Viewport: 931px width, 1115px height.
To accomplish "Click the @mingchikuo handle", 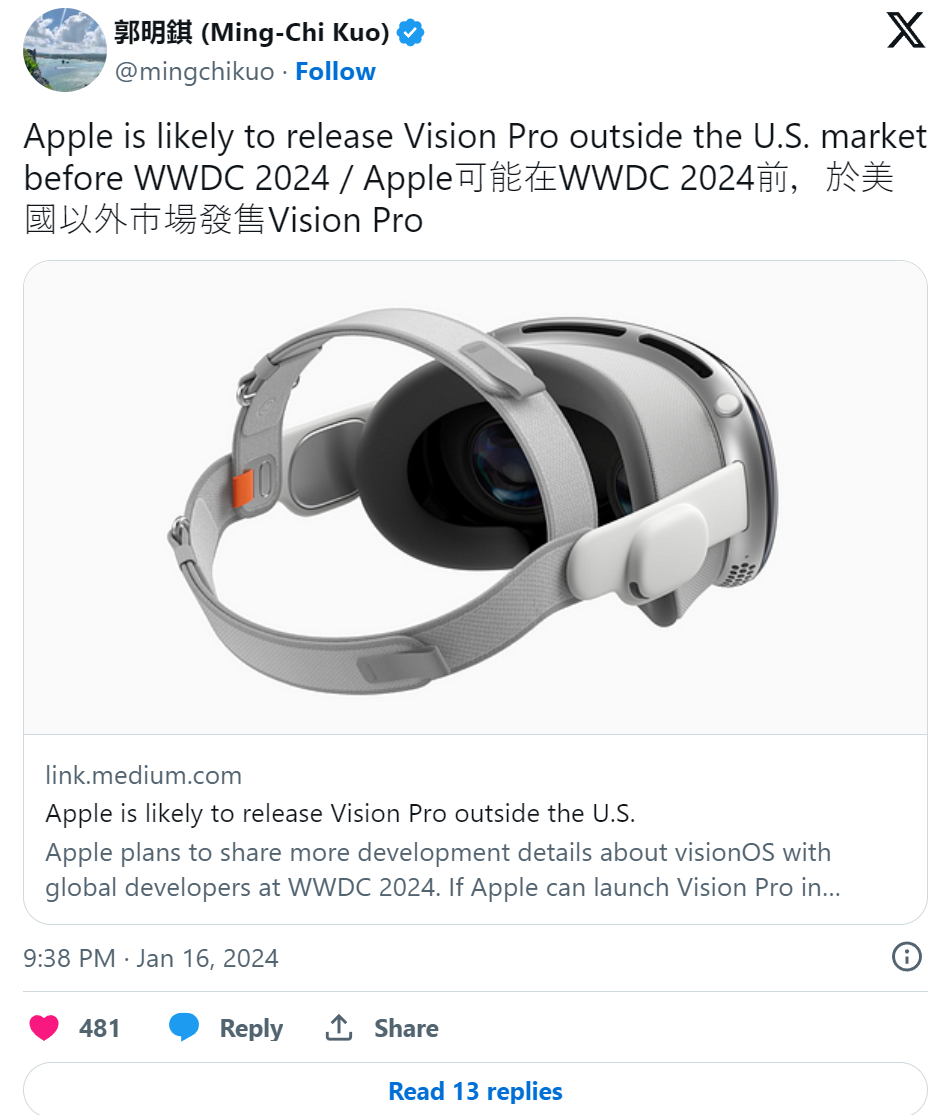I will [194, 72].
